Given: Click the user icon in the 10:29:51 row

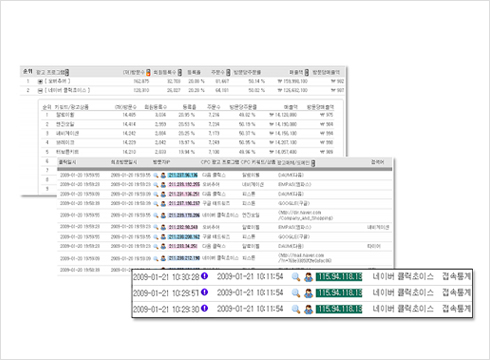Looking at the screenshot, I should 309,293.
